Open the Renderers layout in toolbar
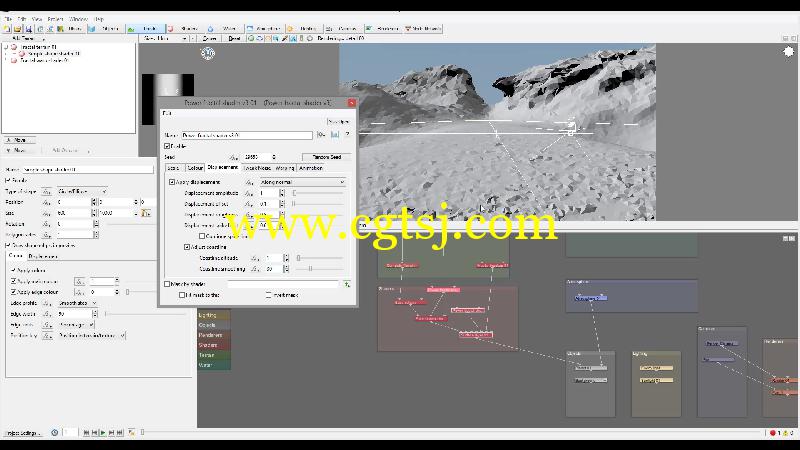The width and height of the screenshot is (800, 450). pyautogui.click(x=384, y=29)
